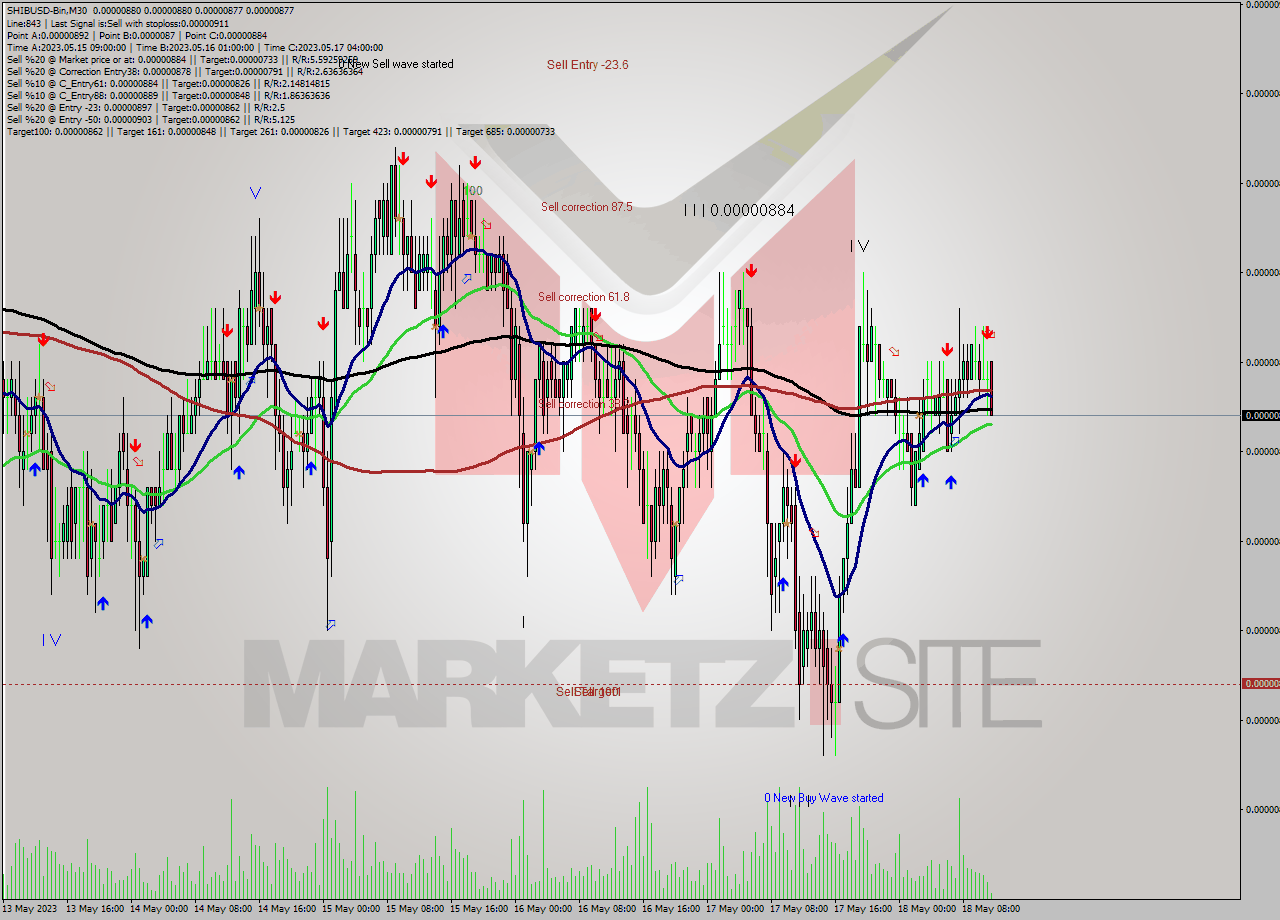This screenshot has width=1280, height=920.
Task: Click the '17 May 08:00' time axis label
Action: pyautogui.click(x=798, y=909)
